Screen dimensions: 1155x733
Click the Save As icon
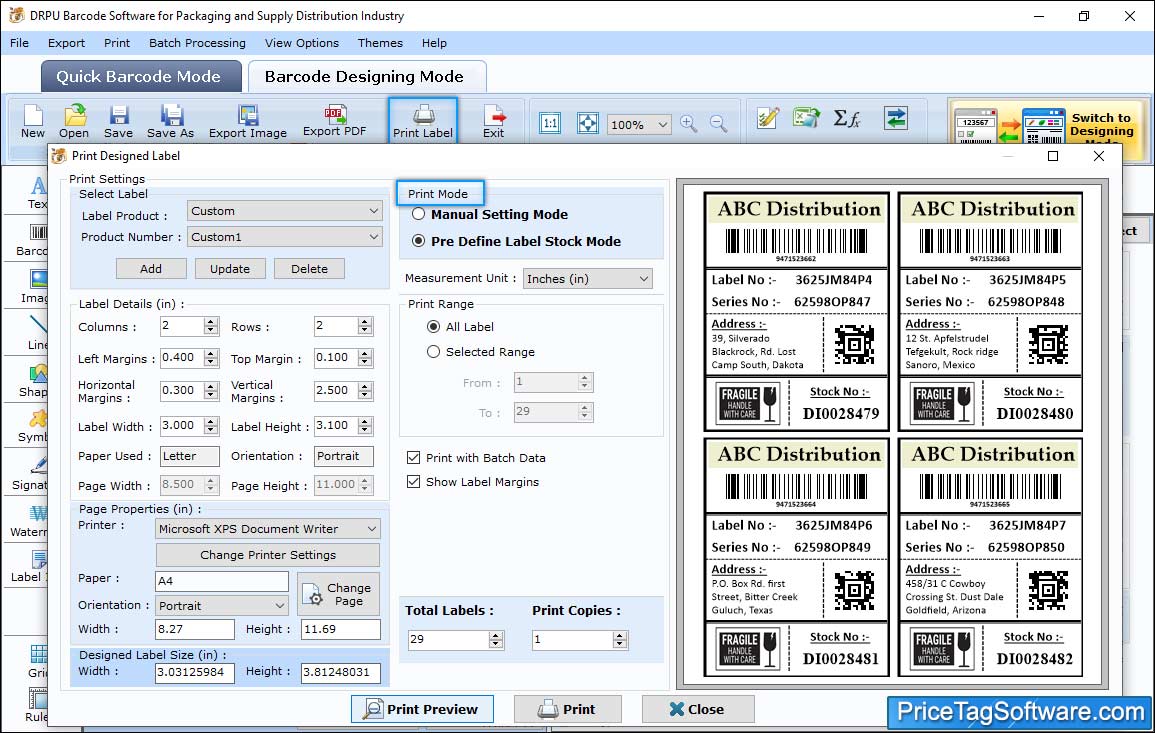click(171, 122)
